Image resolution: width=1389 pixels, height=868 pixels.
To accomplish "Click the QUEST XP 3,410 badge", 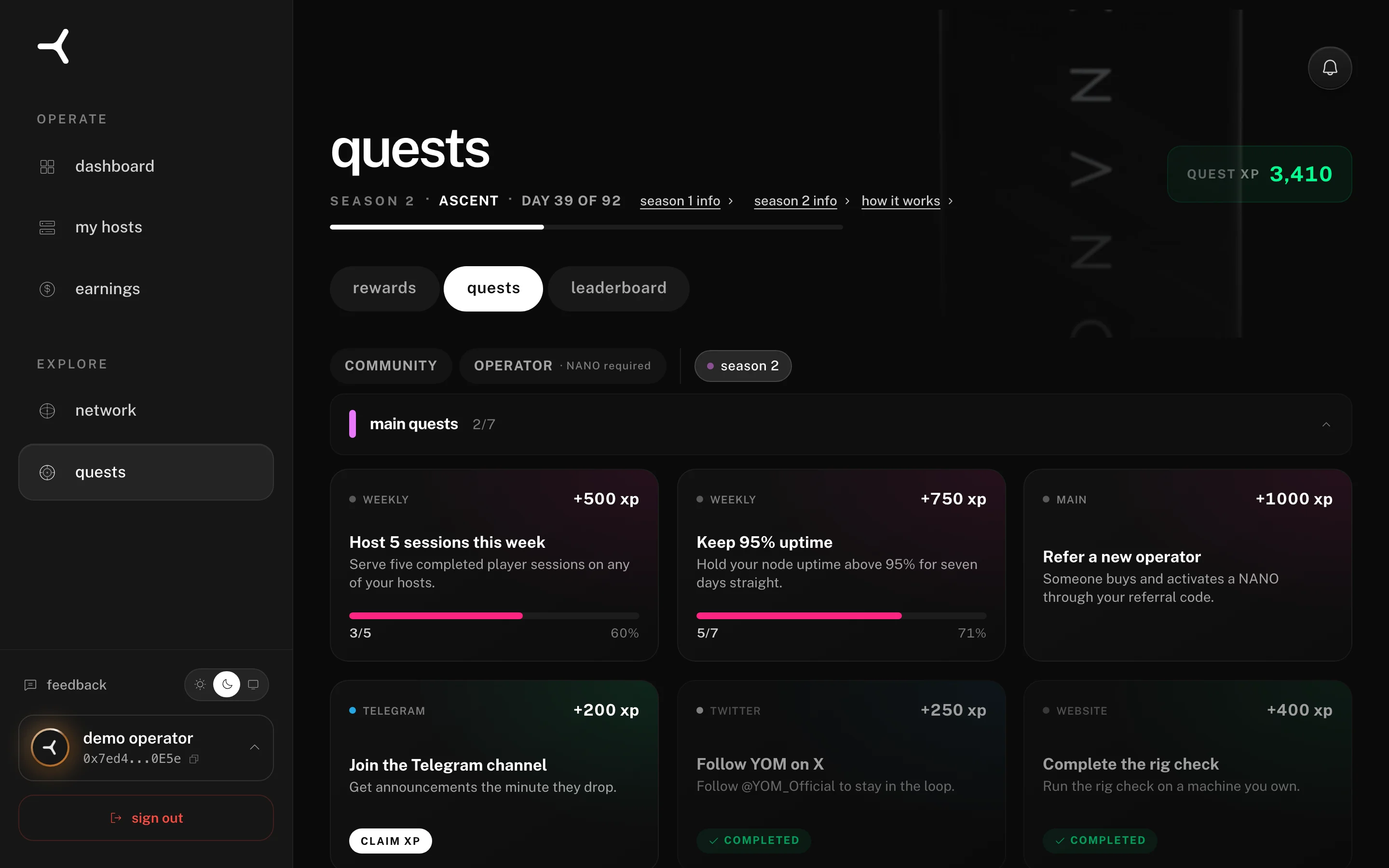I will 1259,174.
